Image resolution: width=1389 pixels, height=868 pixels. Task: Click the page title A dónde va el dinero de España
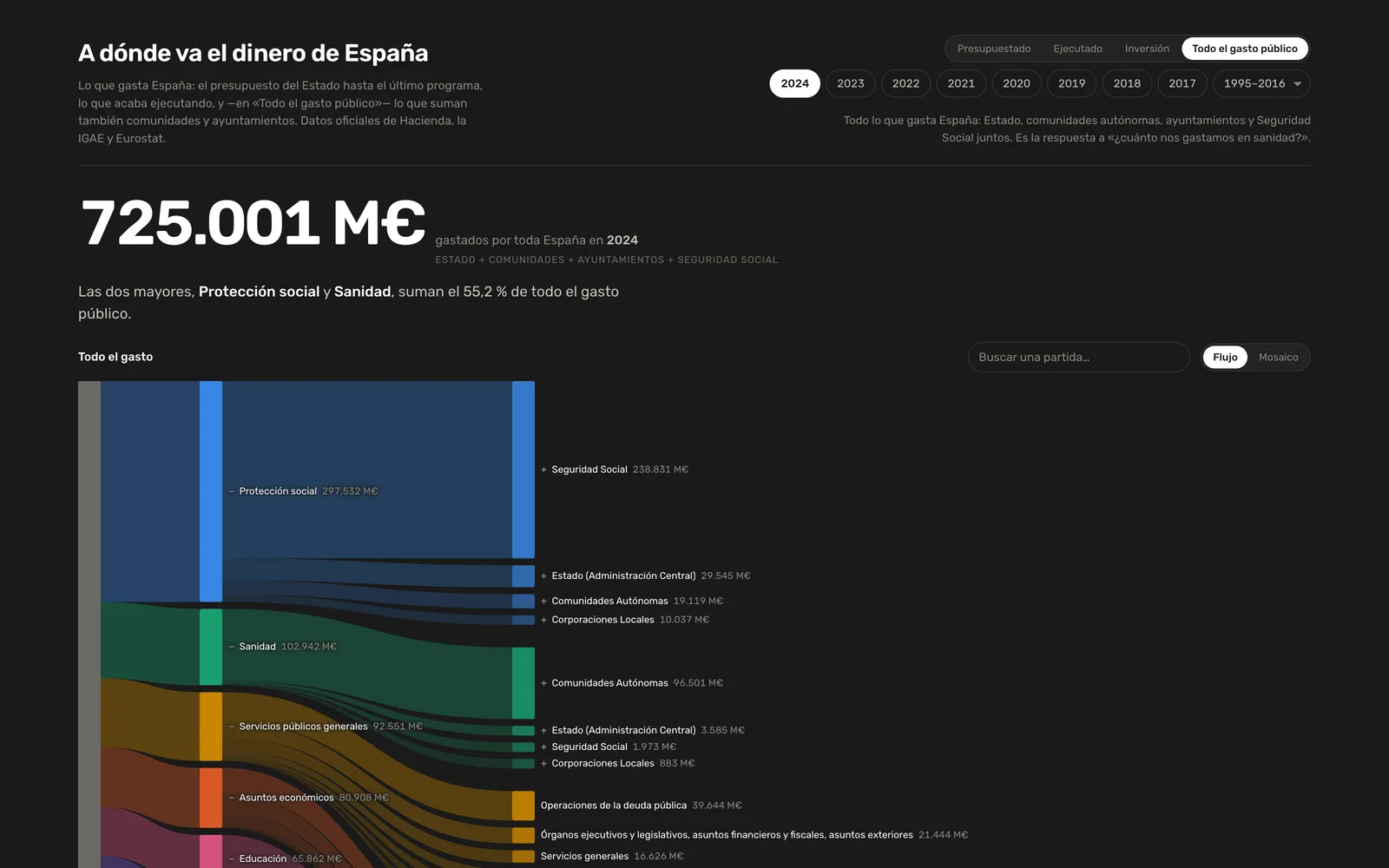pyautogui.click(x=253, y=53)
